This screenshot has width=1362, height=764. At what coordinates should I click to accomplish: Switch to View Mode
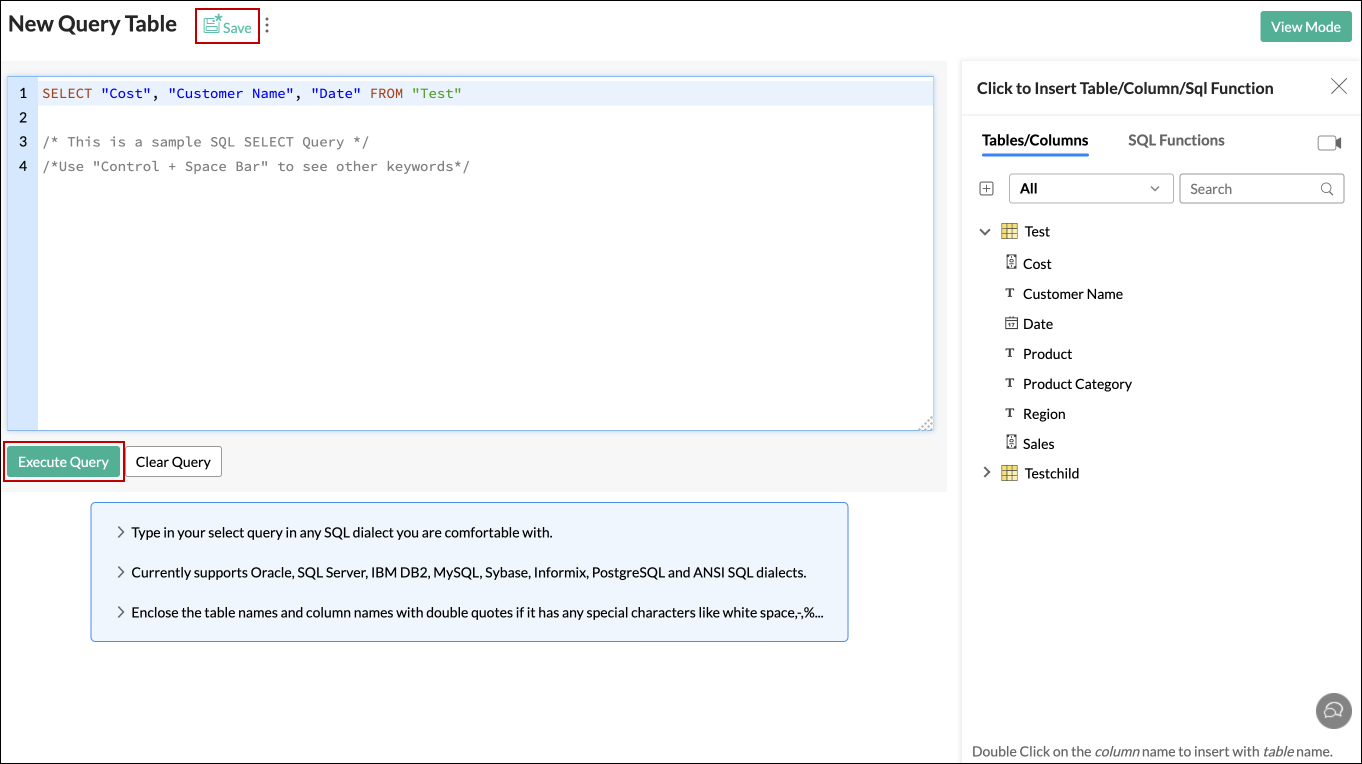coord(1306,26)
